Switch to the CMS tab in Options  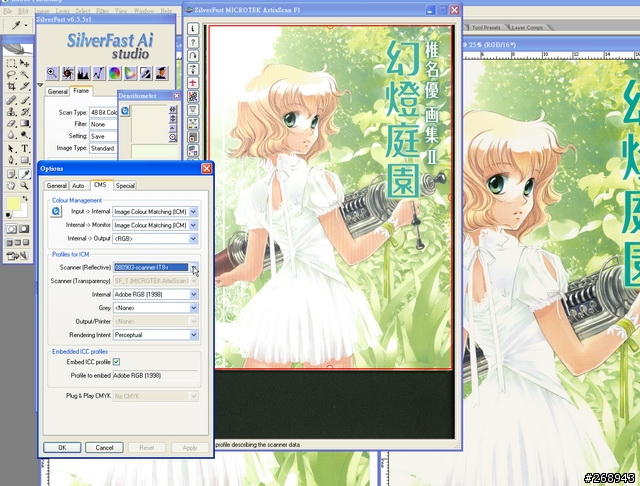(x=100, y=185)
